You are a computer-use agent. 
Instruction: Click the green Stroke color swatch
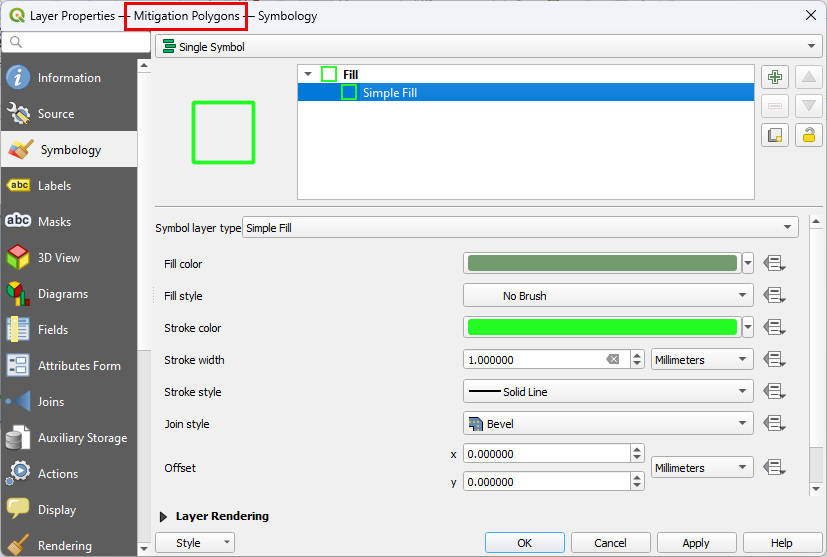[601, 328]
